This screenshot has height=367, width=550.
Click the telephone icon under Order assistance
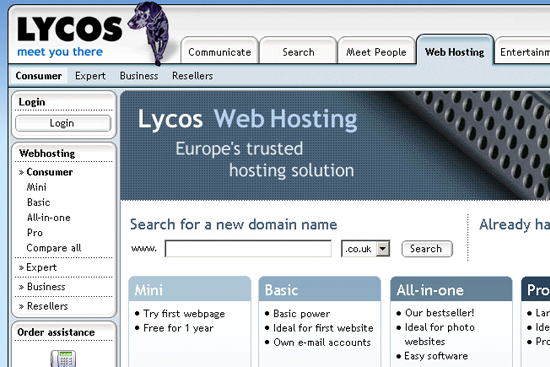(x=63, y=358)
